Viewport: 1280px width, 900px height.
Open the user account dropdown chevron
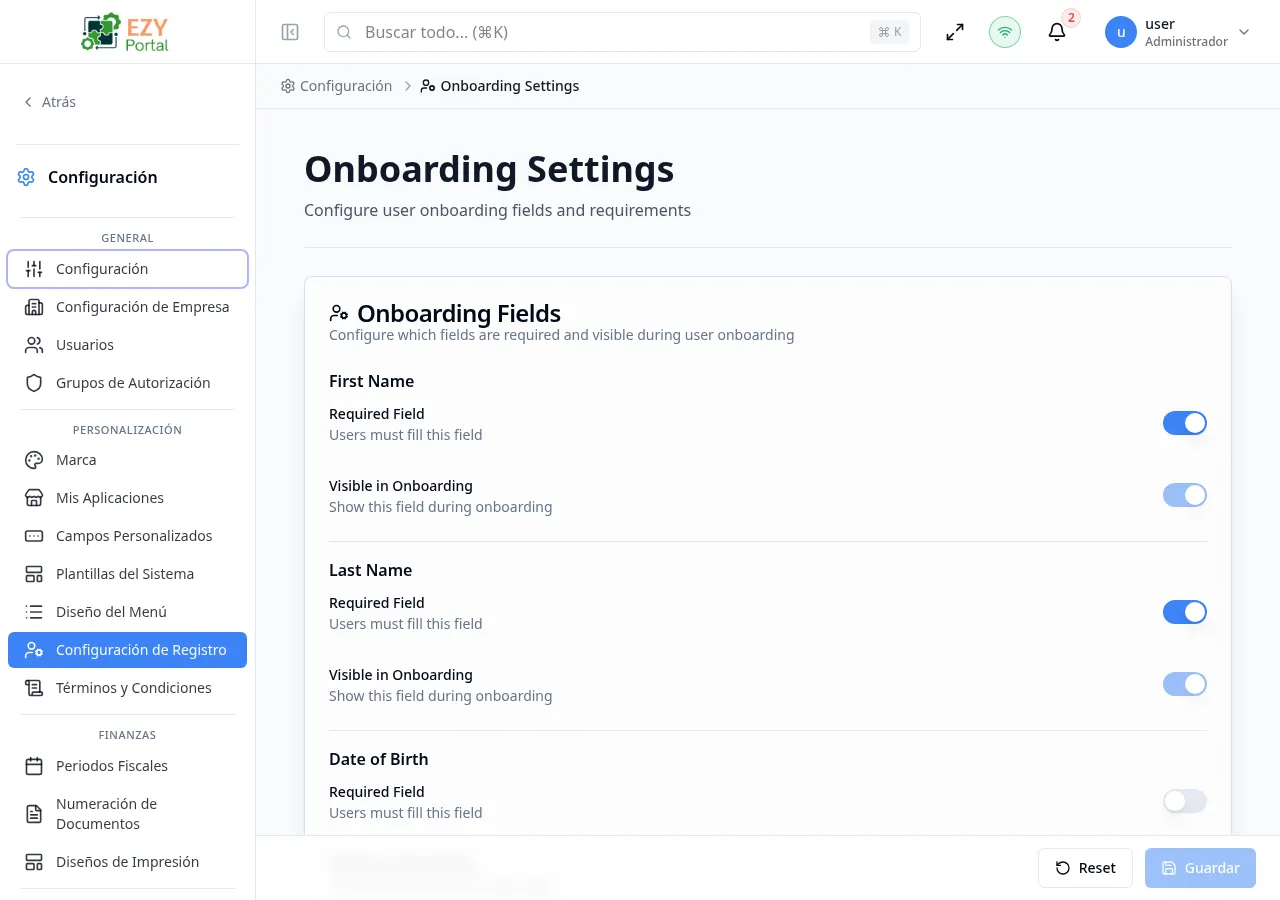pos(1244,32)
